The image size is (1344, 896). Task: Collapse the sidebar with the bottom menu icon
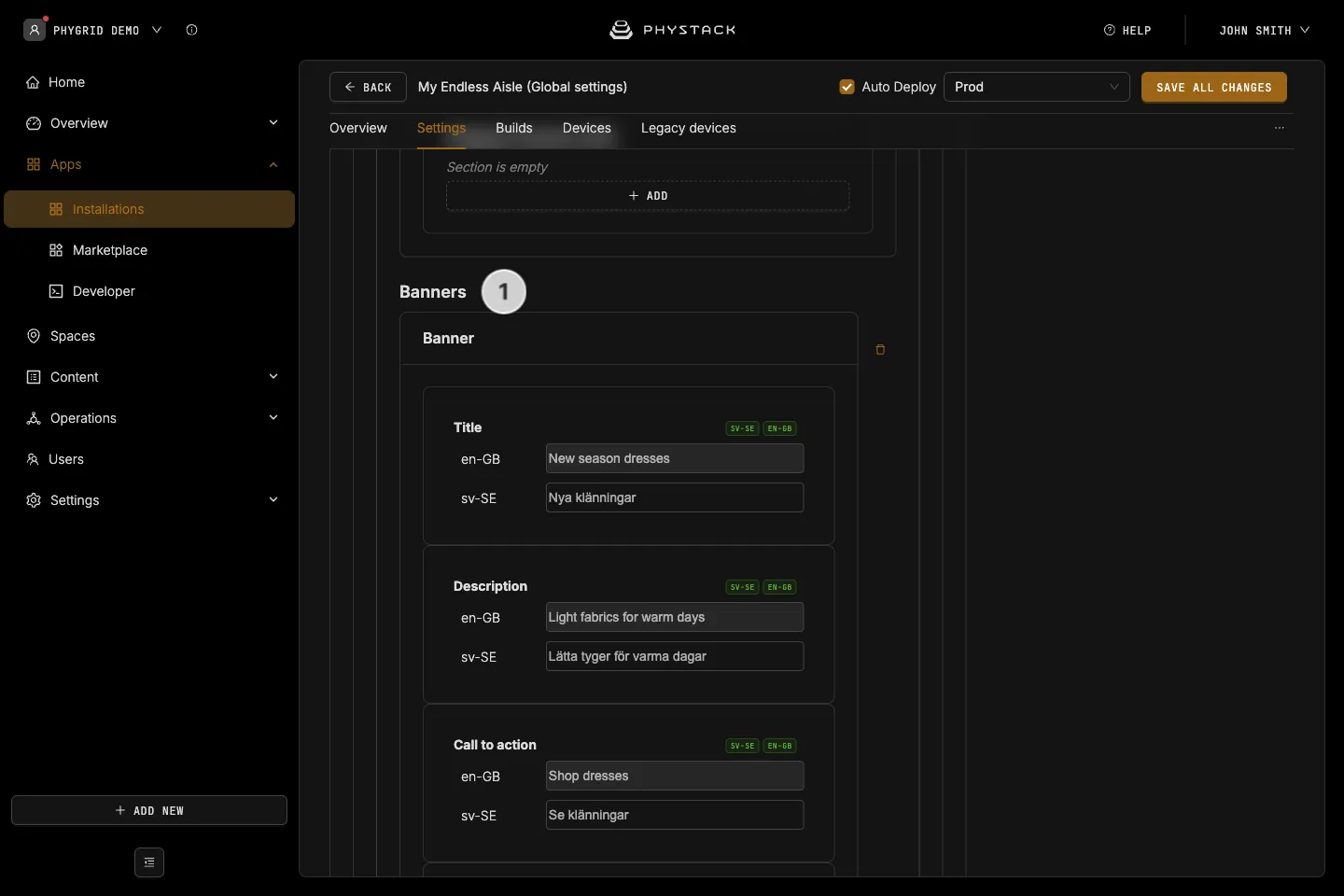[x=149, y=862]
